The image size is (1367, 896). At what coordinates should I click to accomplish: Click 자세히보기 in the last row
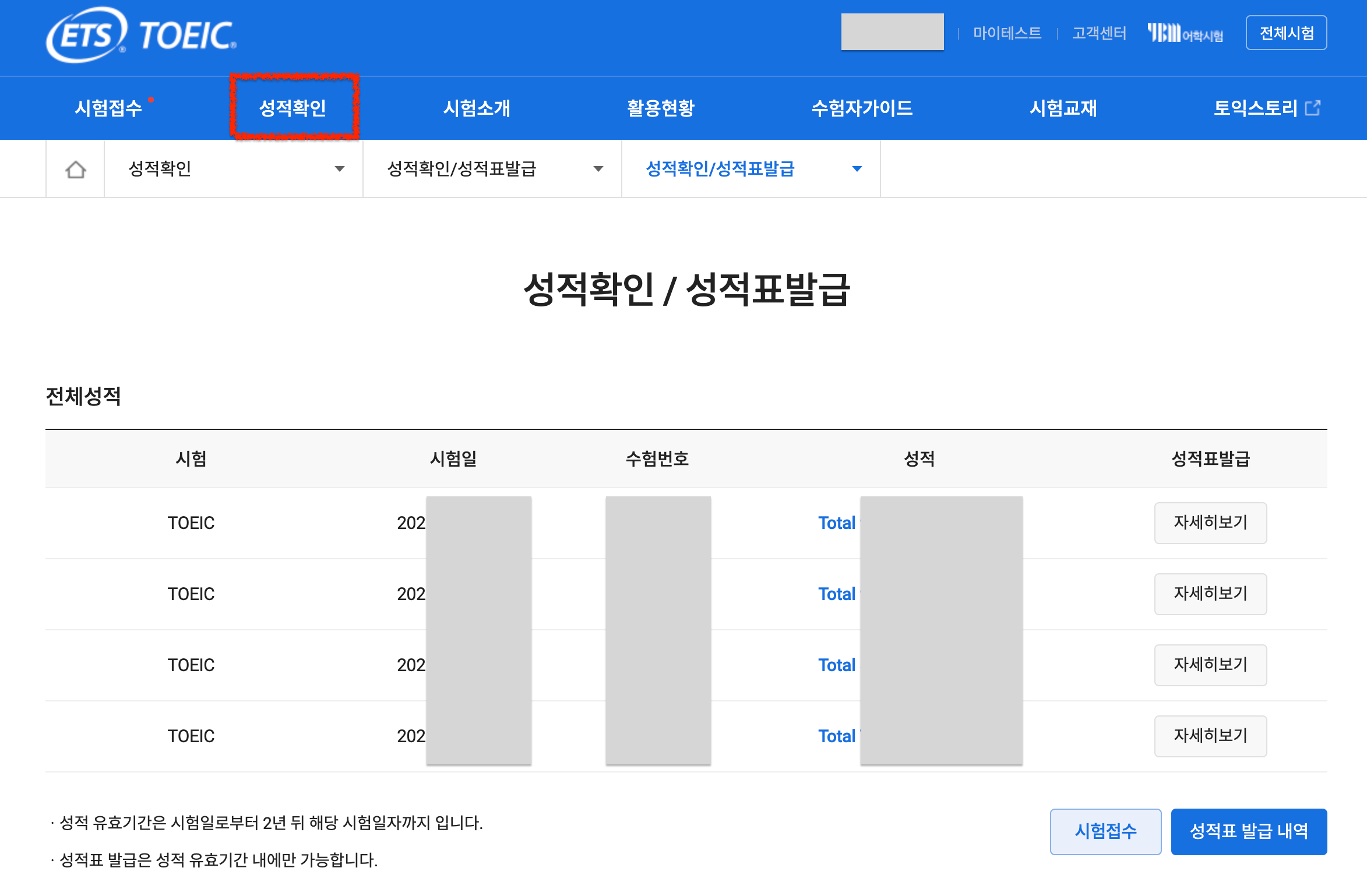pos(1210,736)
